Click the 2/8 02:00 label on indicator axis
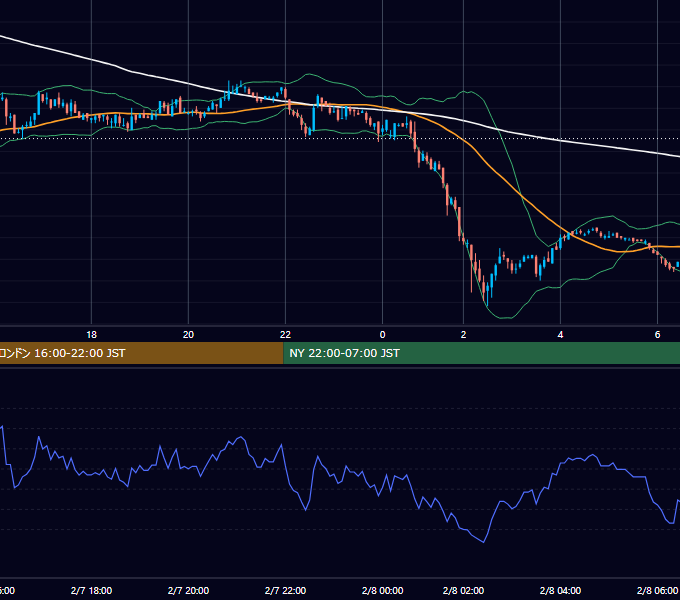The image size is (680, 600). pyautogui.click(x=463, y=590)
